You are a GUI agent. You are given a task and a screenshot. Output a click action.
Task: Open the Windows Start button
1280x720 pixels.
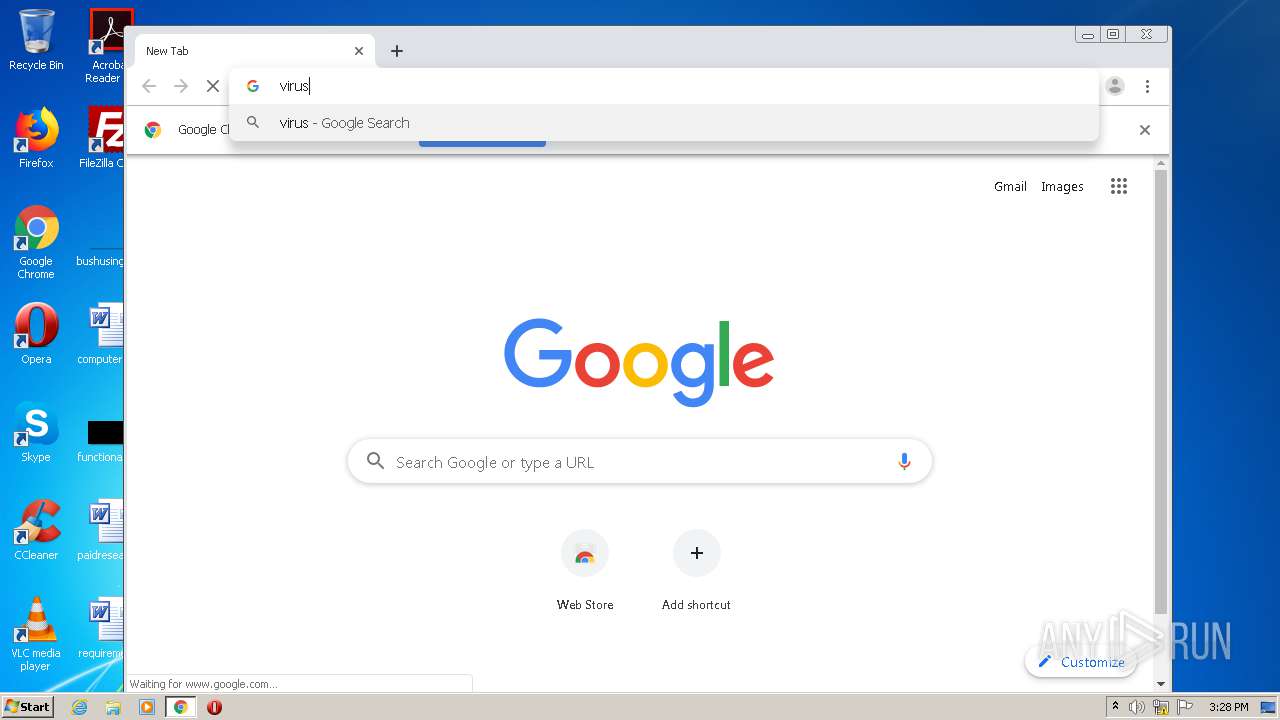[x=28, y=707]
